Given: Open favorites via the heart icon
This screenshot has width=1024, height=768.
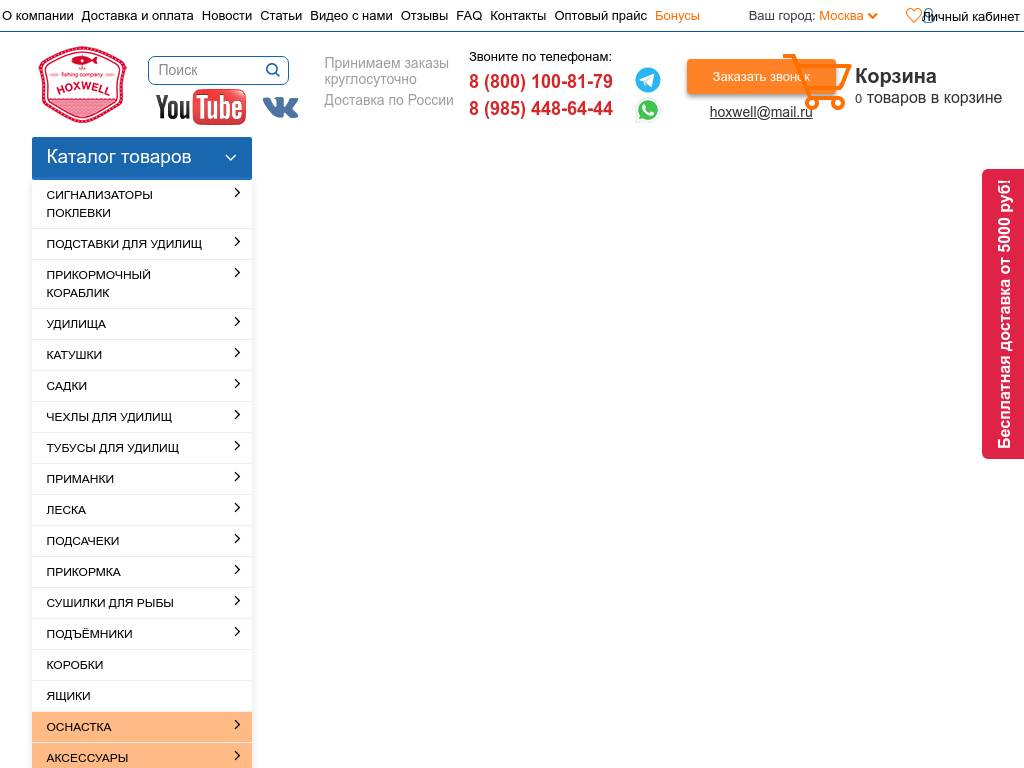Looking at the screenshot, I should 913,16.
